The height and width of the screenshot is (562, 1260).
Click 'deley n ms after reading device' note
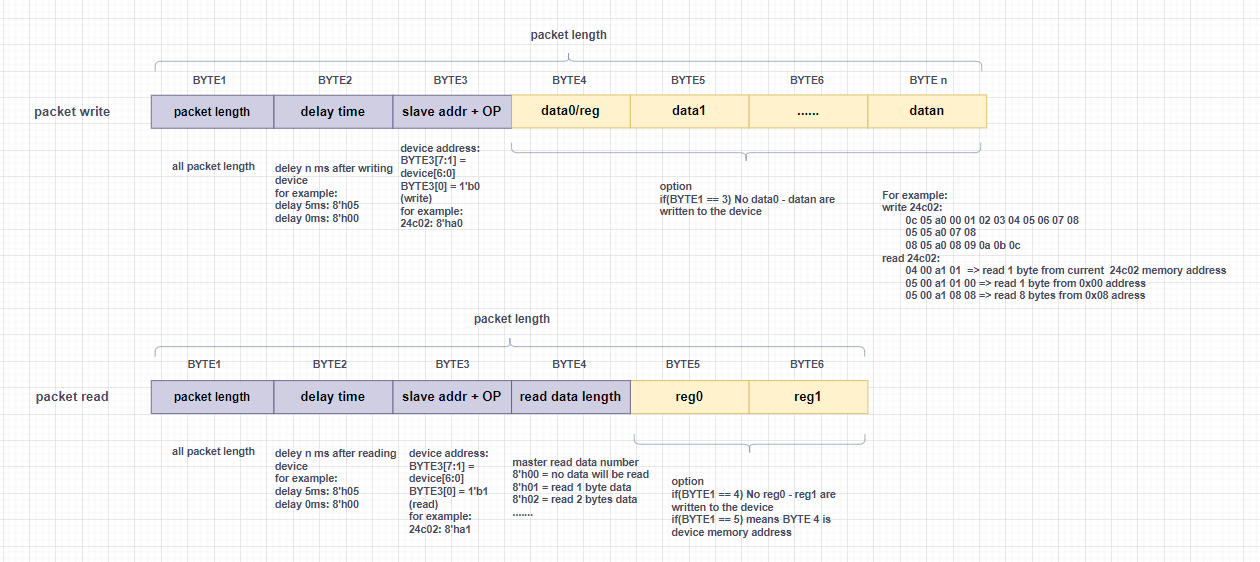tap(336, 460)
